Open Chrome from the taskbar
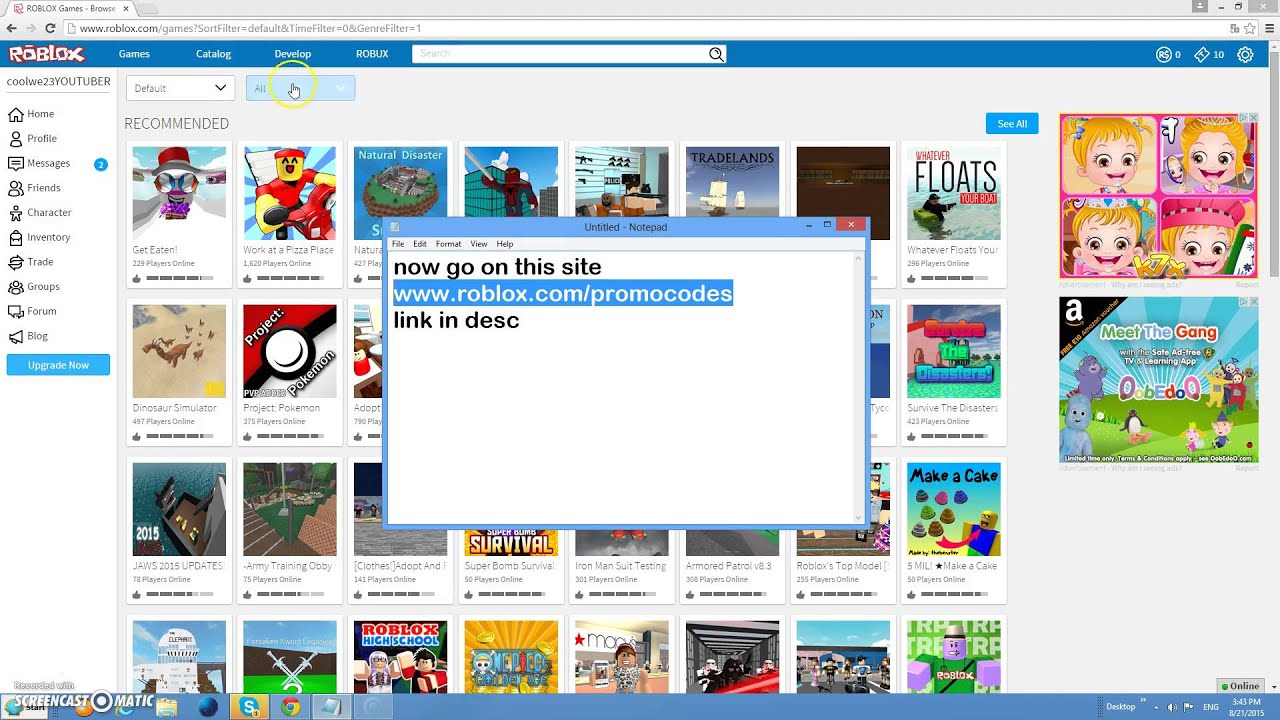Viewport: 1280px width, 720px height. click(290, 707)
